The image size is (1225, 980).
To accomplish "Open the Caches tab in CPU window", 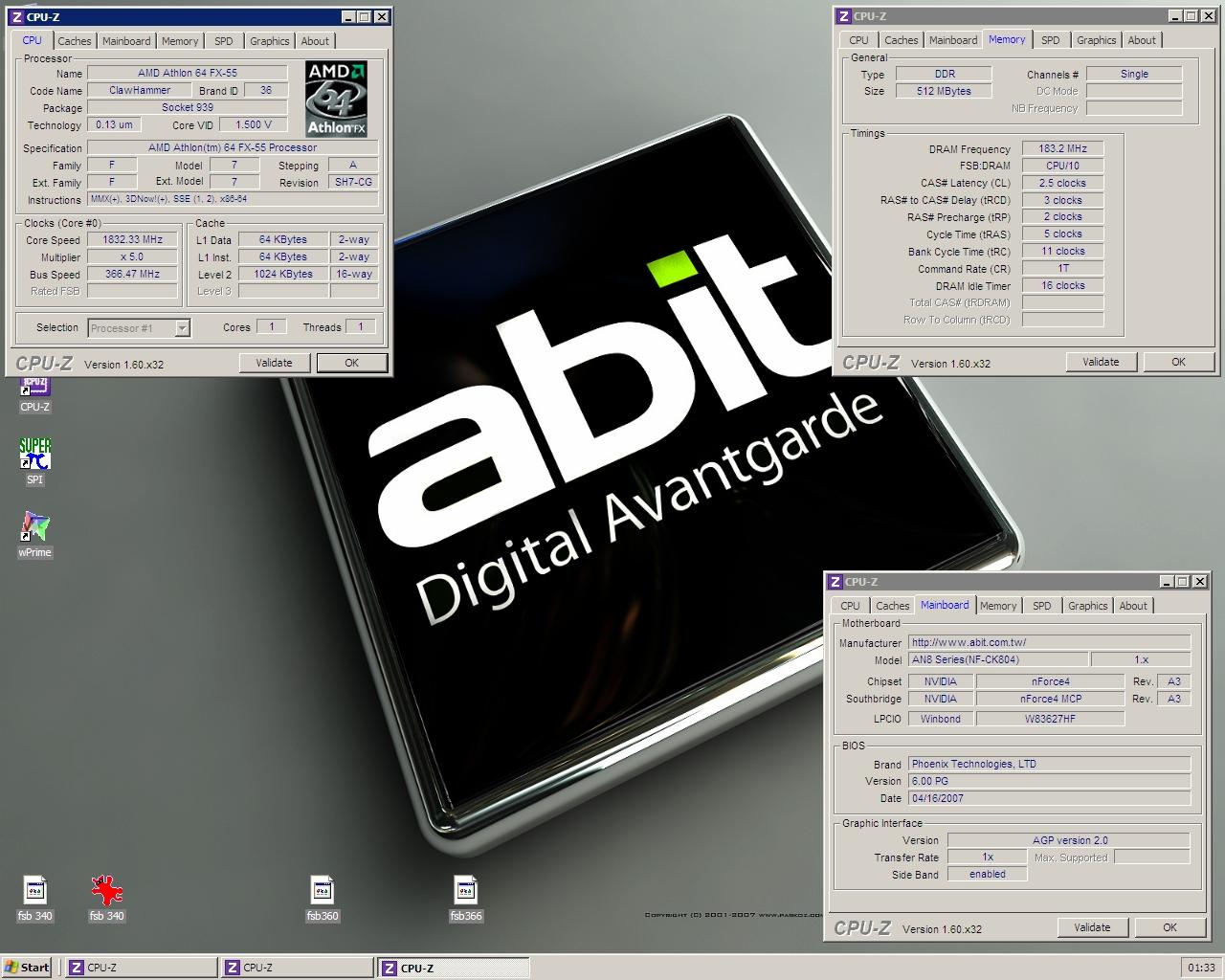I will pos(74,41).
